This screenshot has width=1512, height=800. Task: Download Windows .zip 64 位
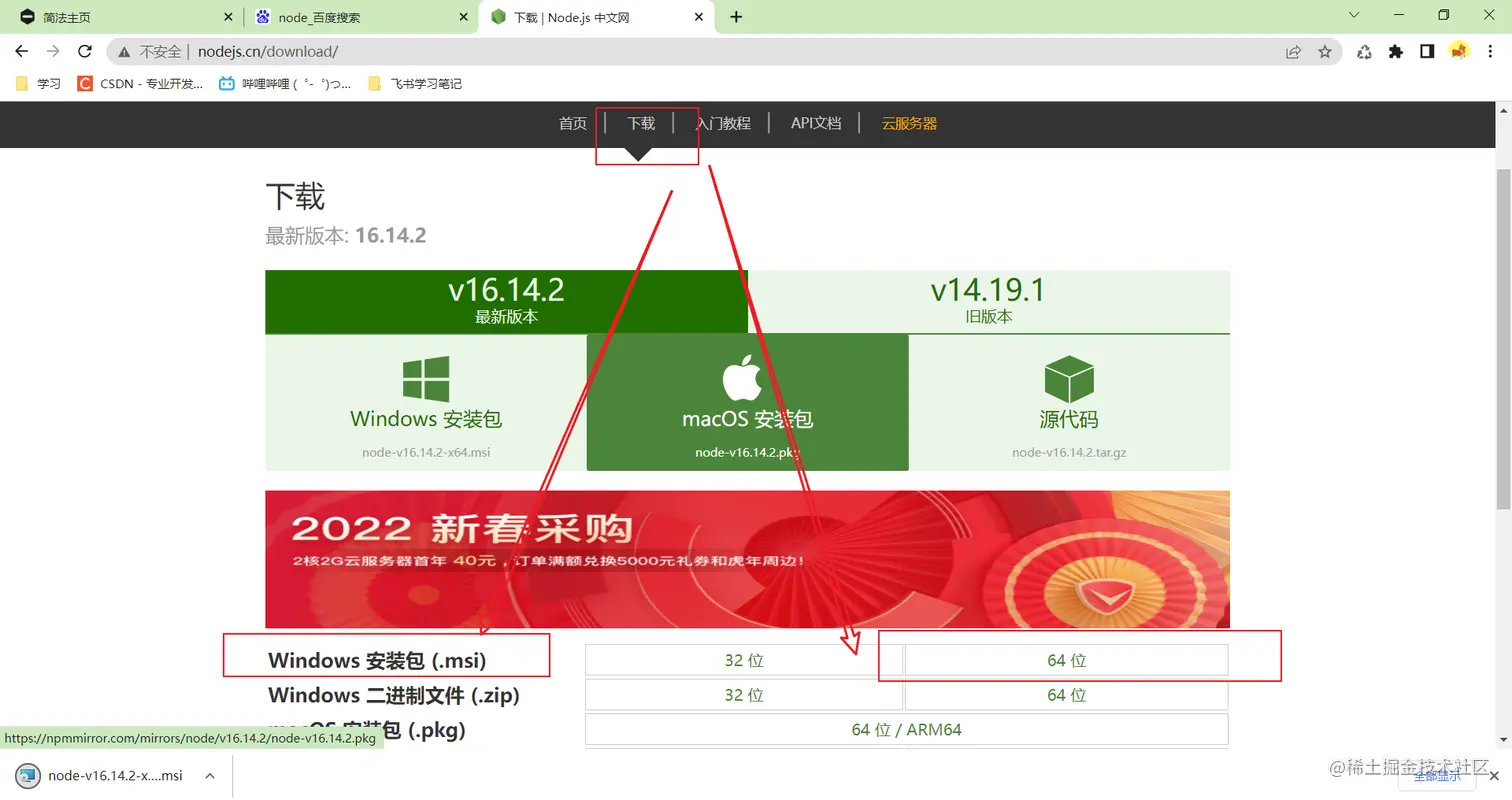tap(1066, 695)
